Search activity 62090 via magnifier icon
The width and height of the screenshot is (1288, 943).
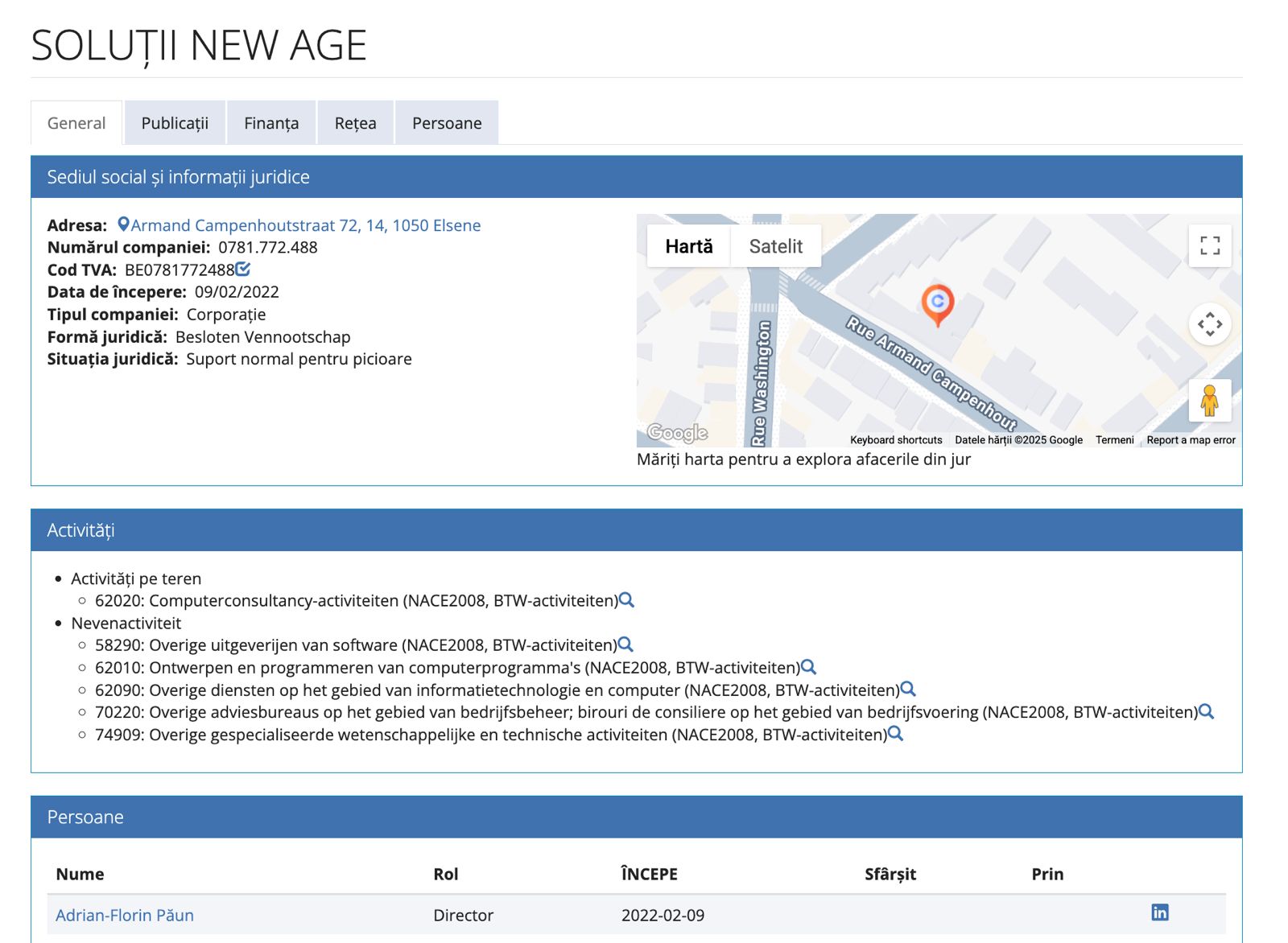[908, 690]
